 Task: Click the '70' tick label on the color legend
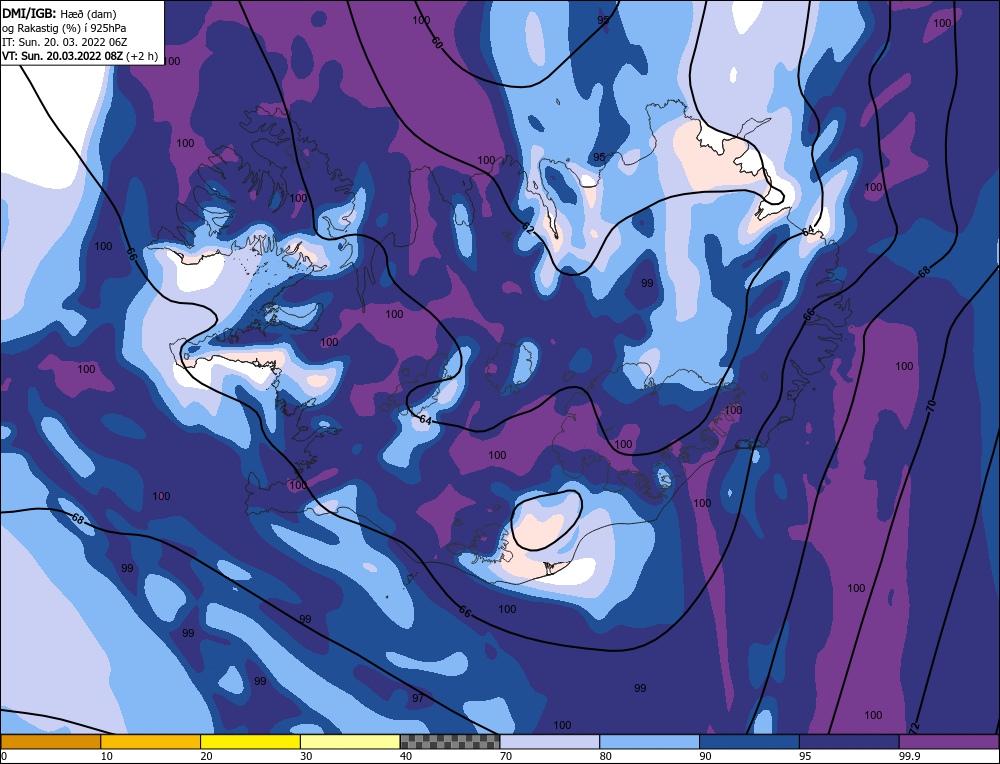506,756
